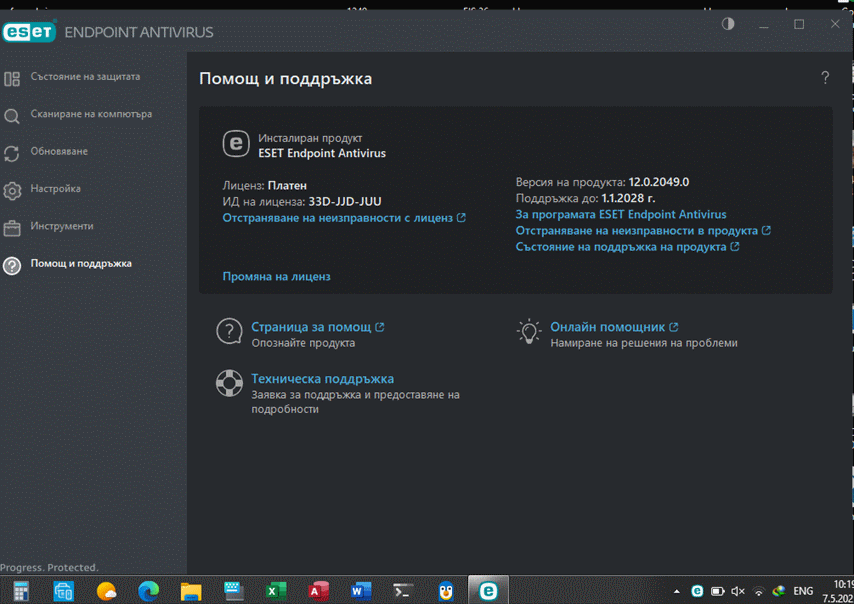
Task: Launch Microsoft Edge from the taskbar
Action: point(148,591)
